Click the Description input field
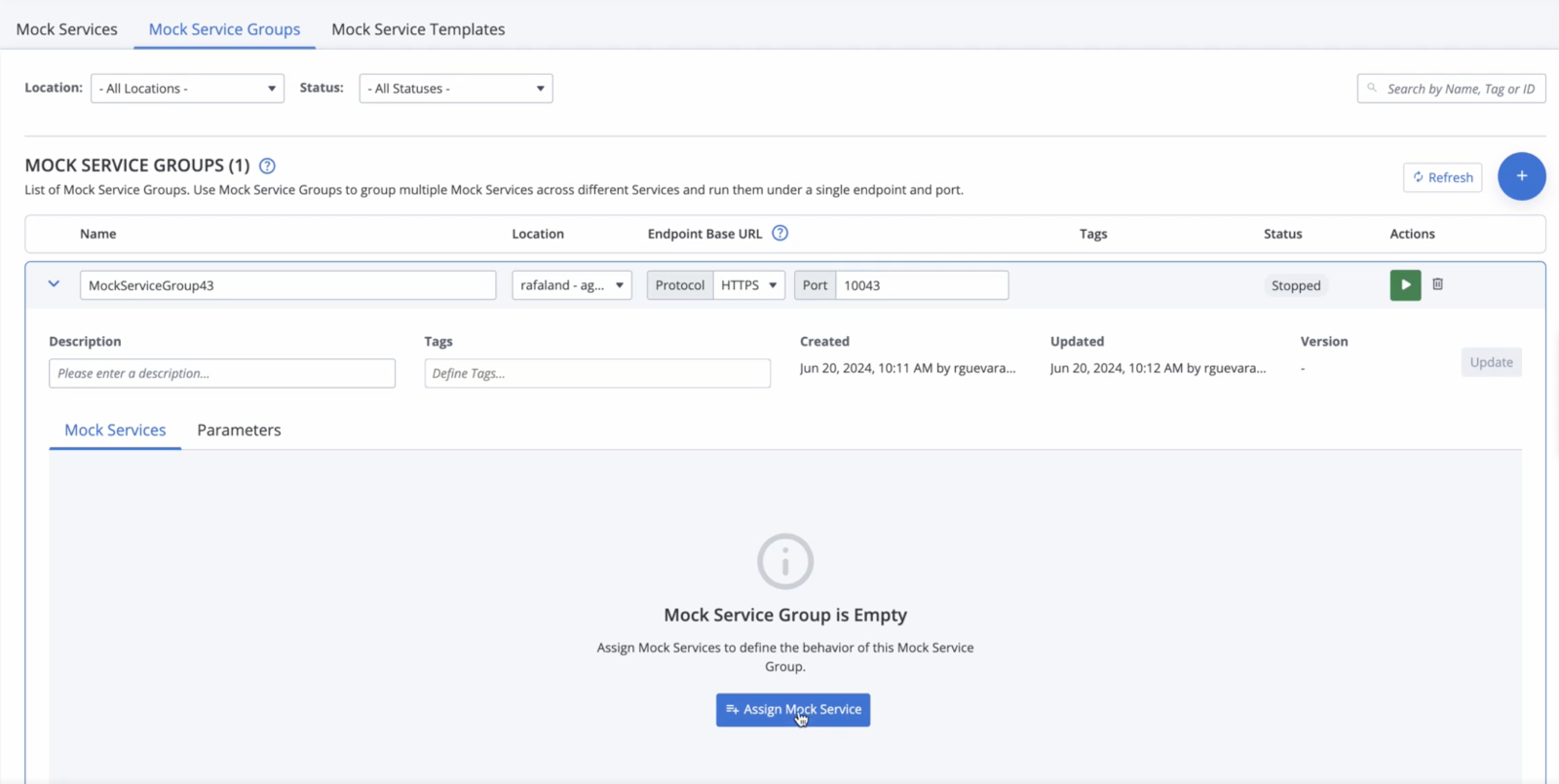 click(222, 373)
